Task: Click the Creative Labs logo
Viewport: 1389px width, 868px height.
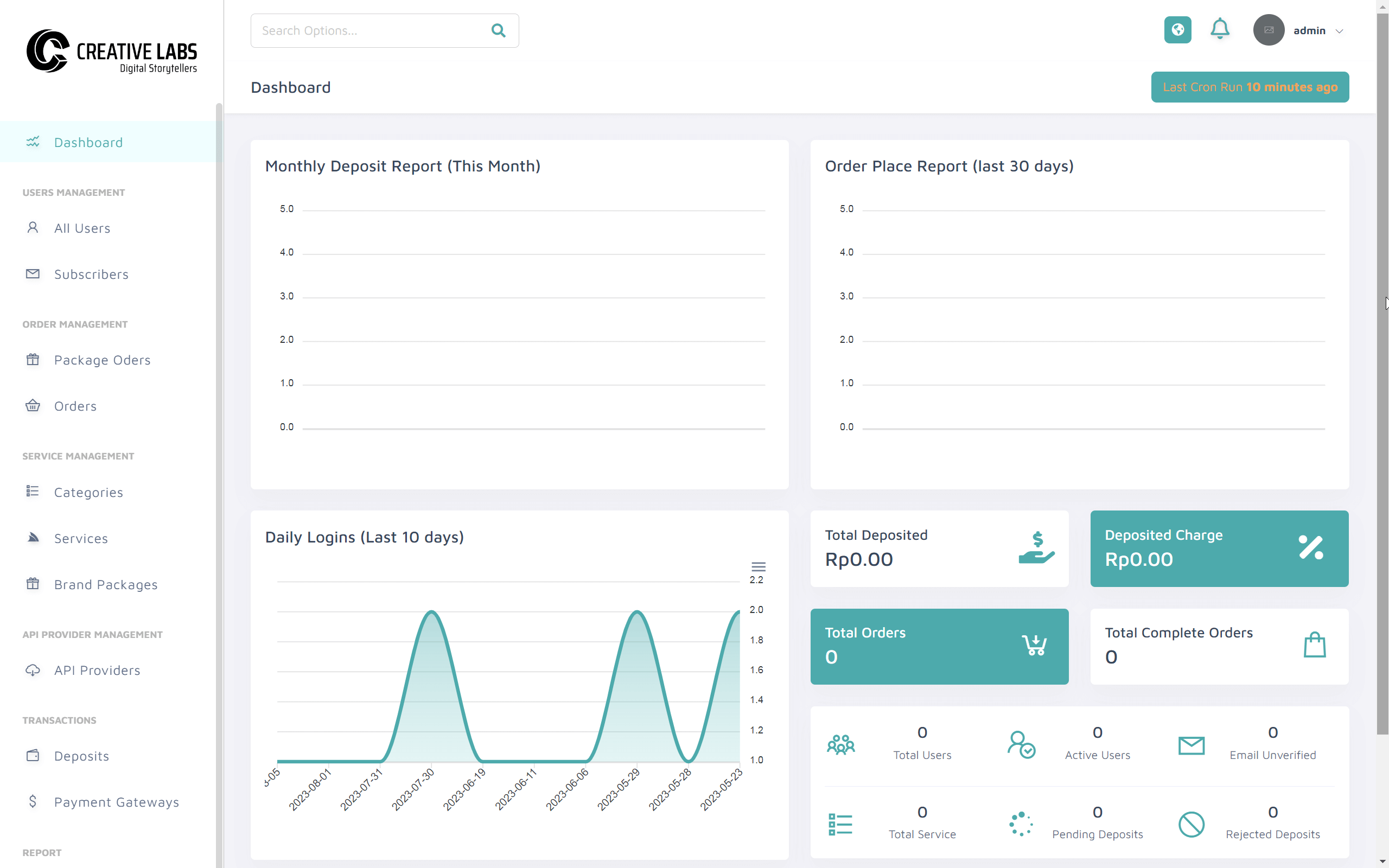Action: point(111,52)
